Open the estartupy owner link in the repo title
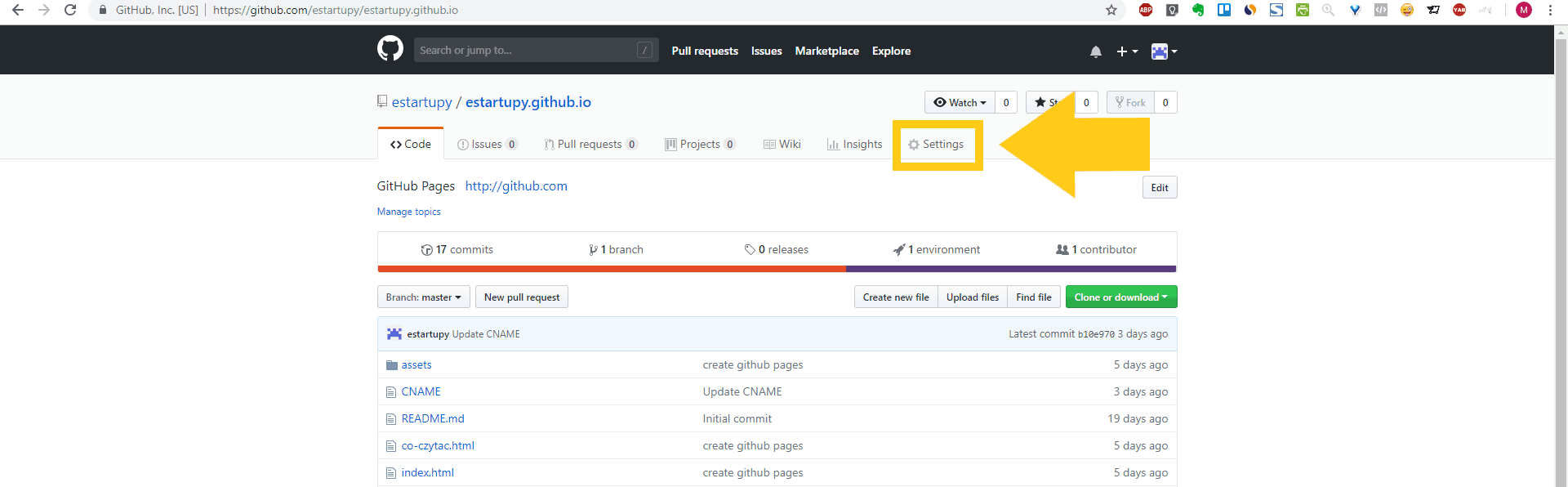The image size is (1568, 487). point(422,102)
